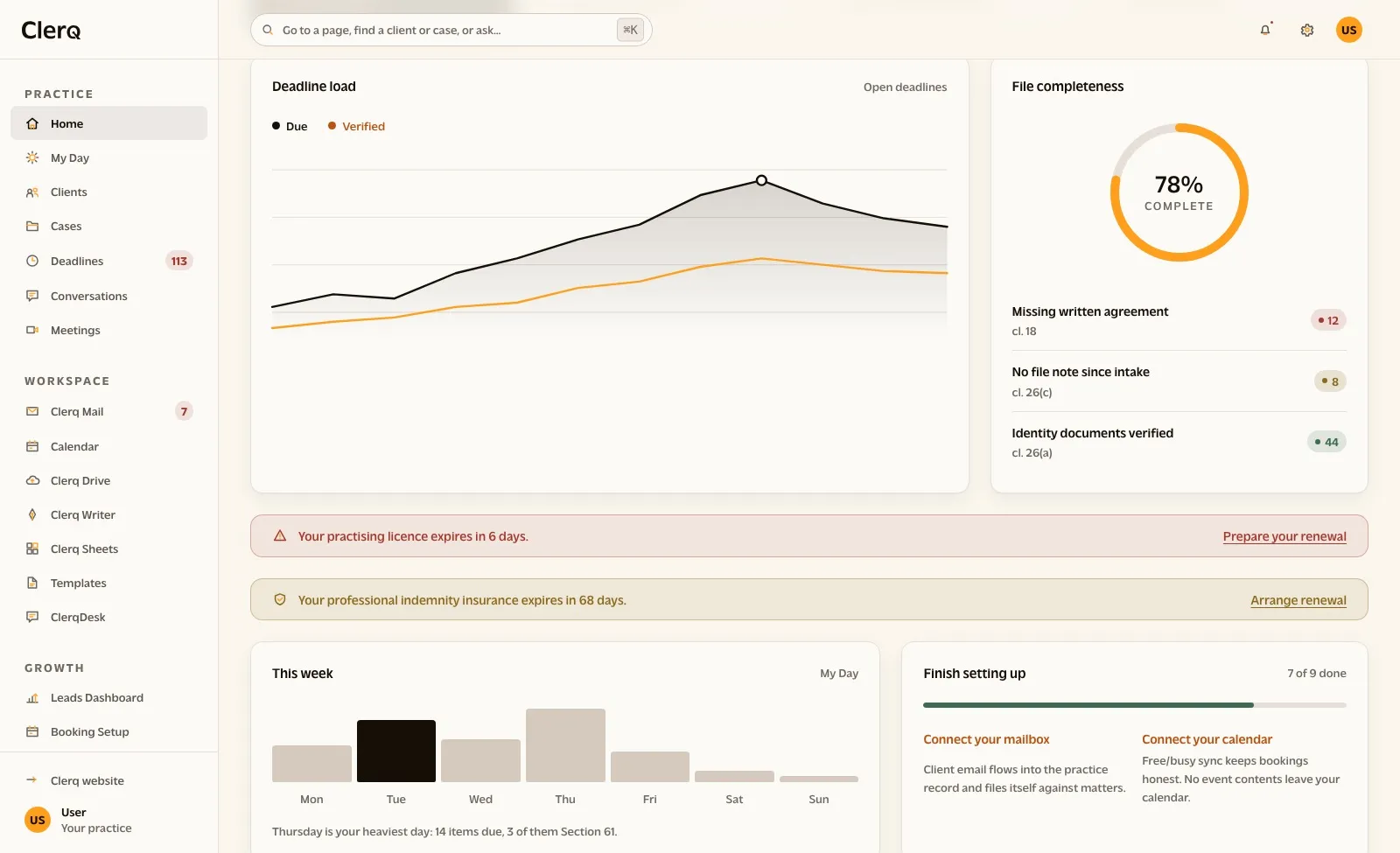Click the Calendar icon in Workspace

32,446
